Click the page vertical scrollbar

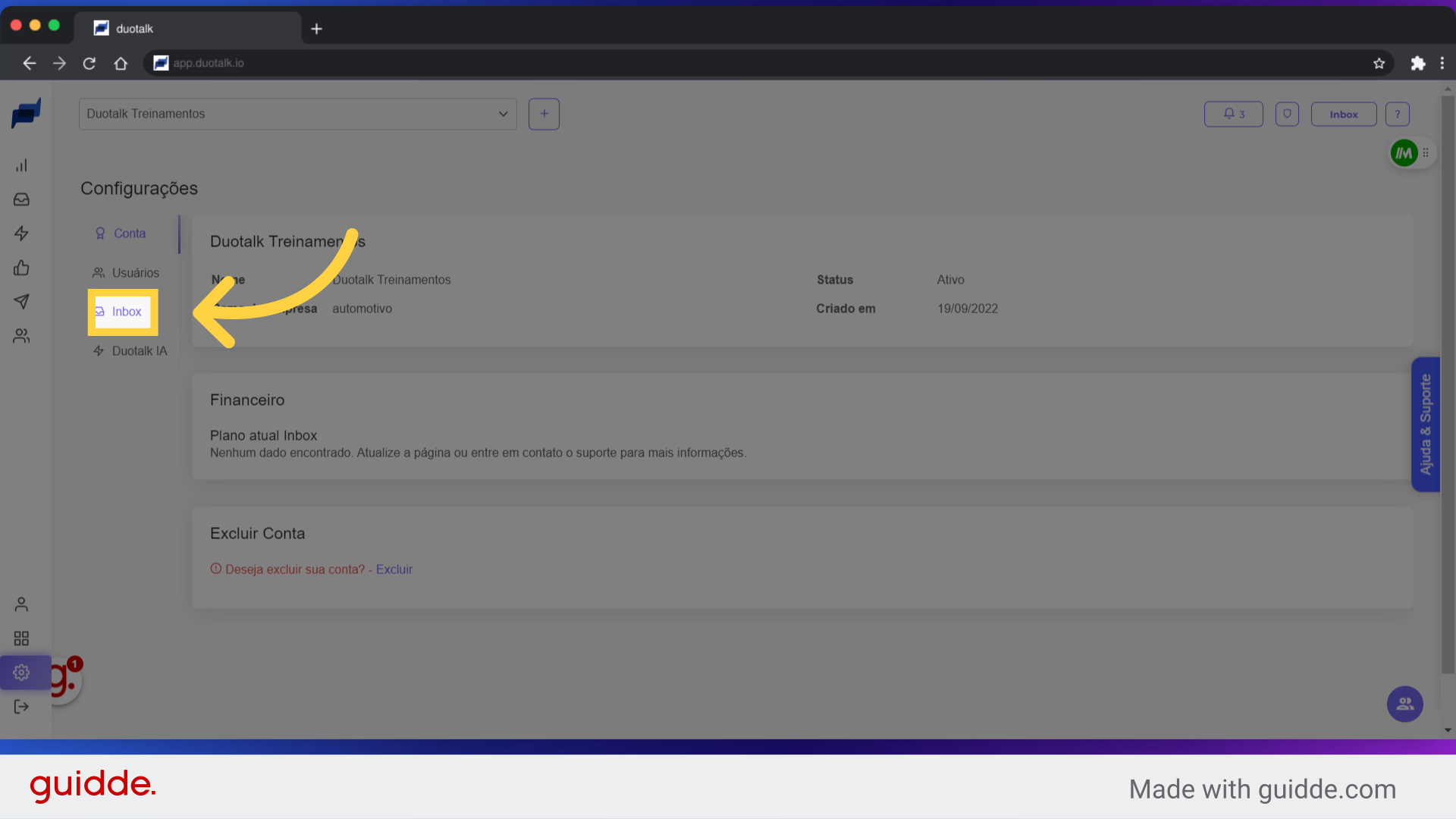1448,384
